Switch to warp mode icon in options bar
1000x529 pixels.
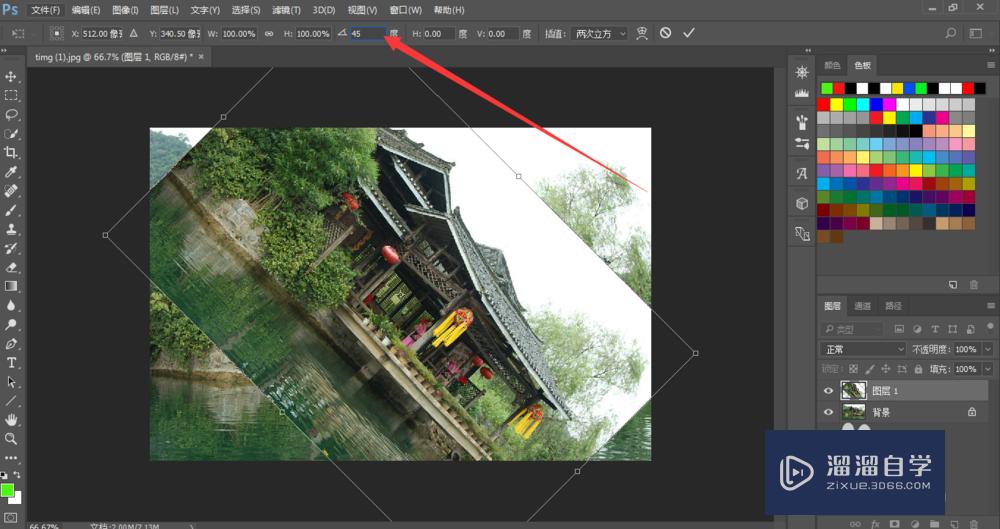click(642, 33)
